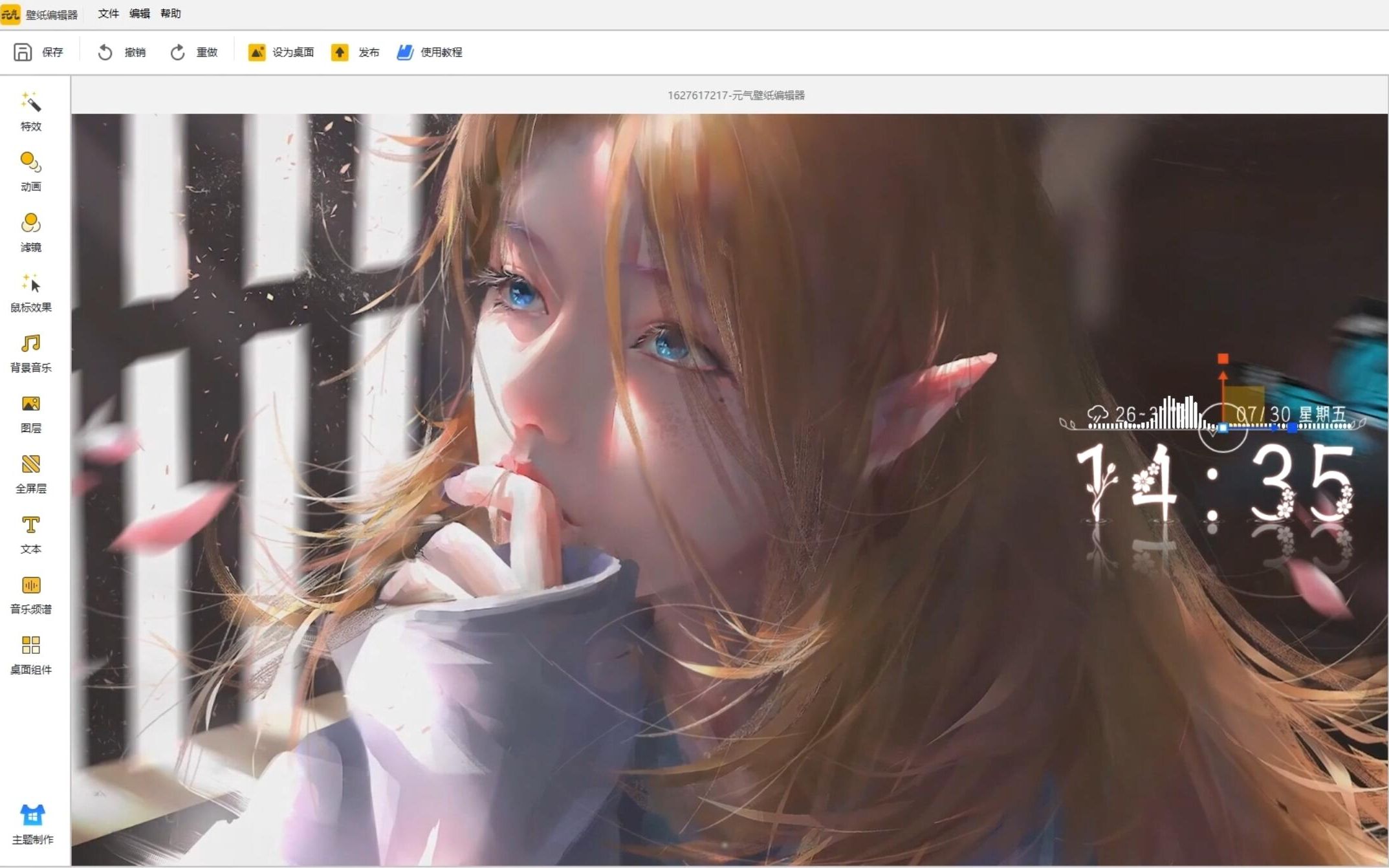Click the weather cloud icon on canvas
This screenshot has height=868, width=1389.
1097,413
